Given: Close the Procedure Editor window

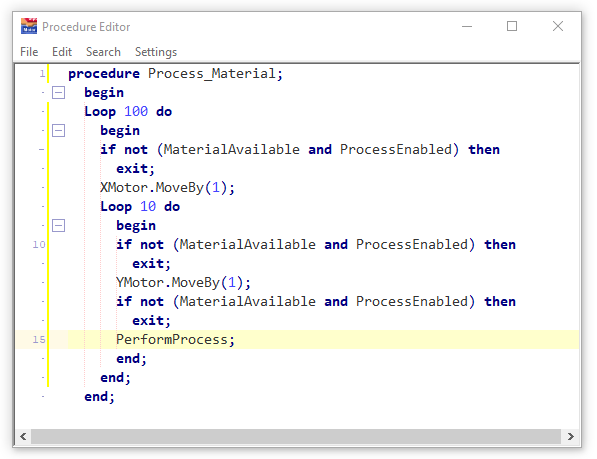Looking at the screenshot, I should tap(558, 26).
